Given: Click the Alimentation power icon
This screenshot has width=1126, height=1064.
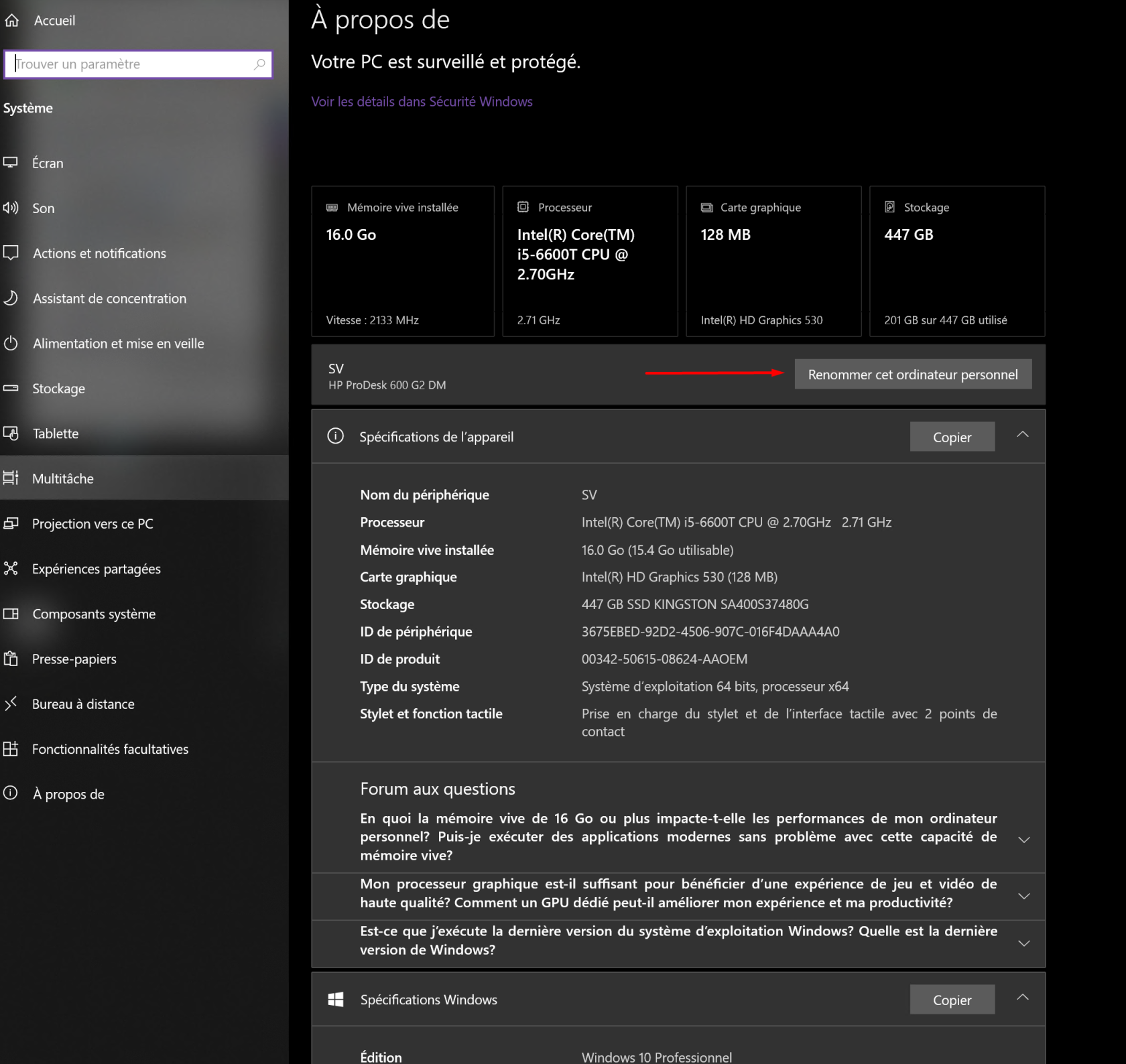Looking at the screenshot, I should [11, 343].
